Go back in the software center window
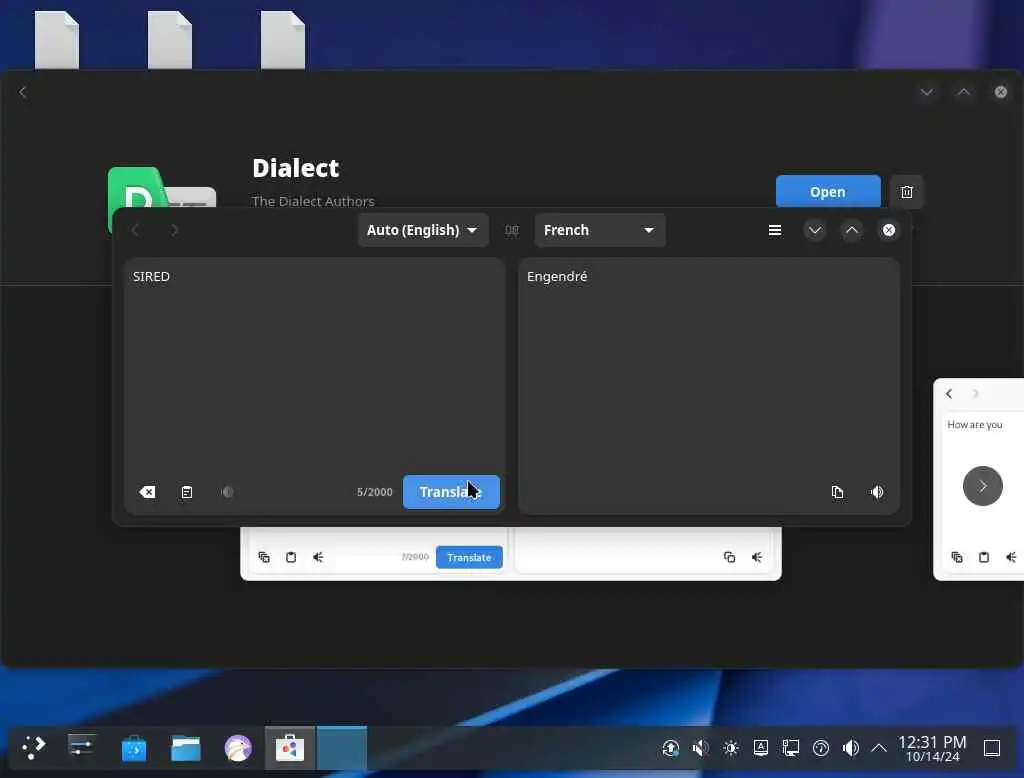 click(23, 92)
